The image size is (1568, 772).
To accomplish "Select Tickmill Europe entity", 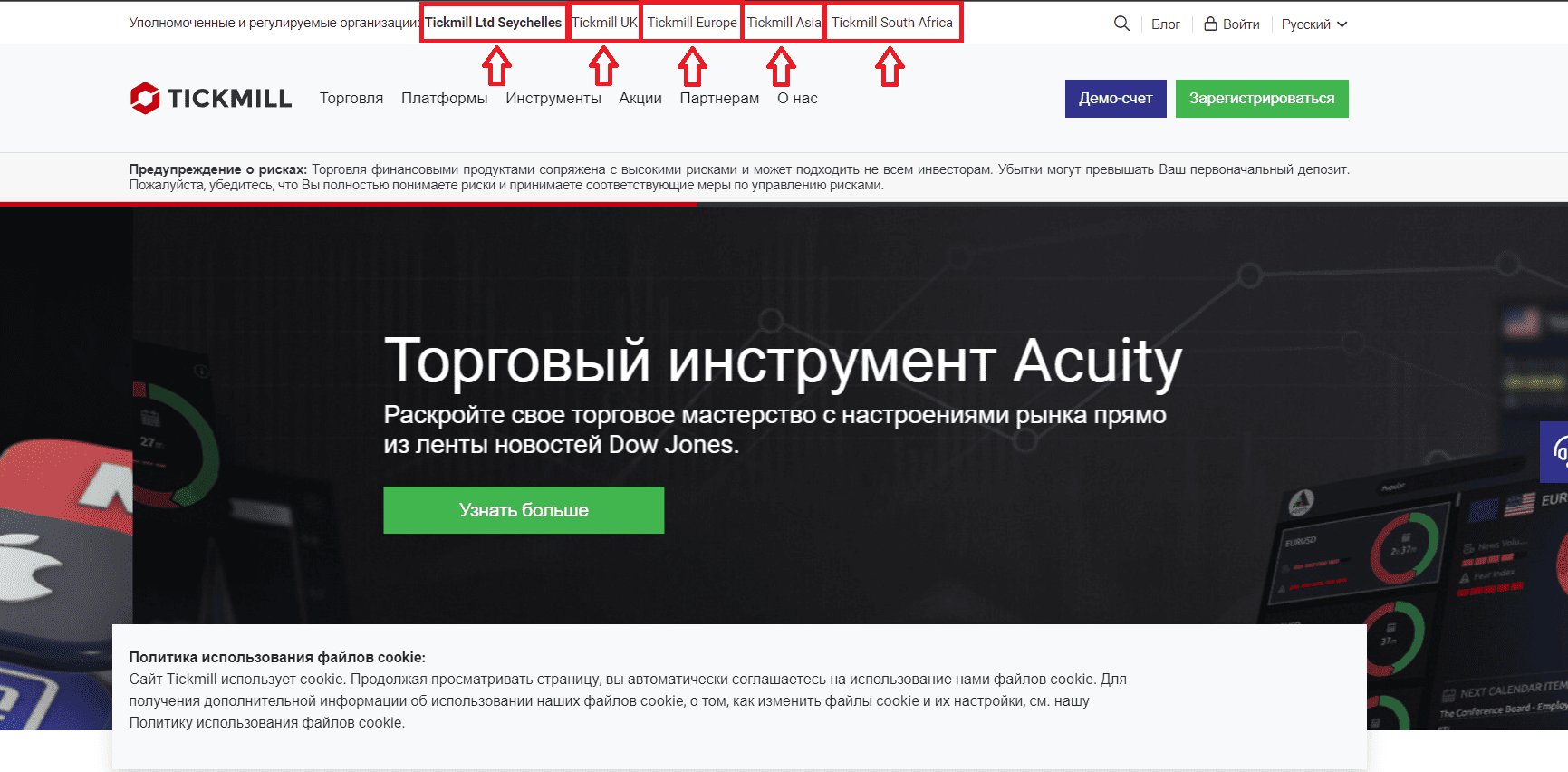I will [692, 23].
